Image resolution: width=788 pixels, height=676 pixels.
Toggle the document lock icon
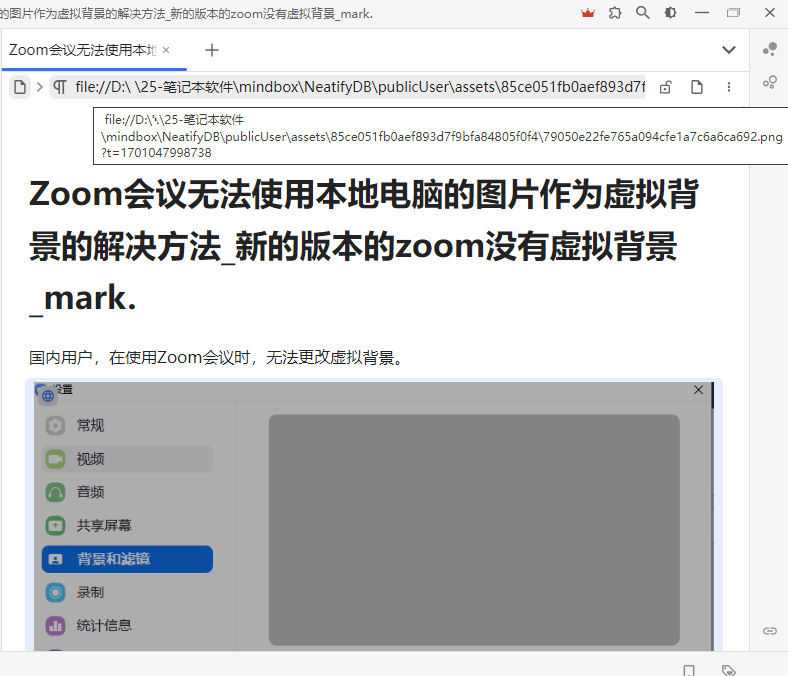tap(665, 87)
